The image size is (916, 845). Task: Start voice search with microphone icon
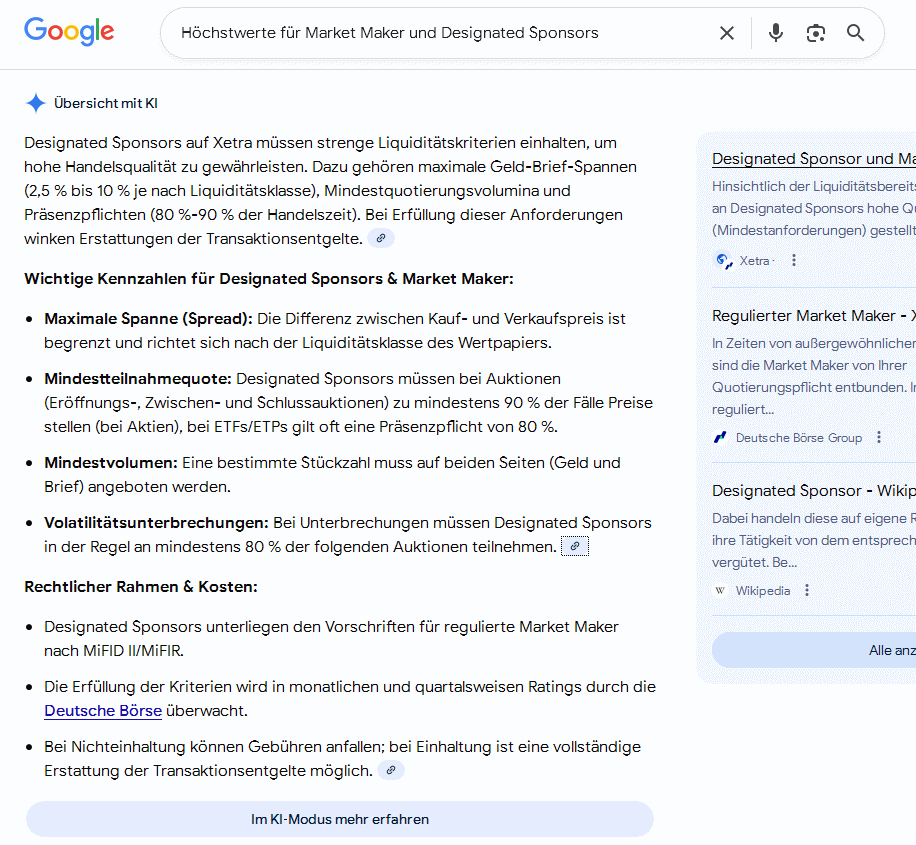click(776, 33)
